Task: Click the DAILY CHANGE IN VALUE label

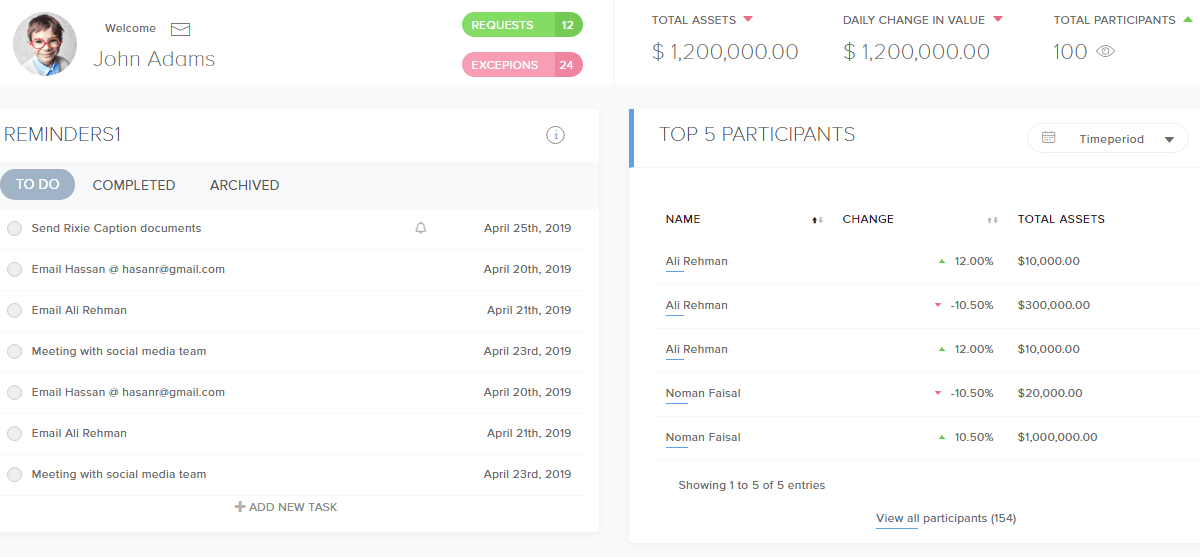Action: 914,20
